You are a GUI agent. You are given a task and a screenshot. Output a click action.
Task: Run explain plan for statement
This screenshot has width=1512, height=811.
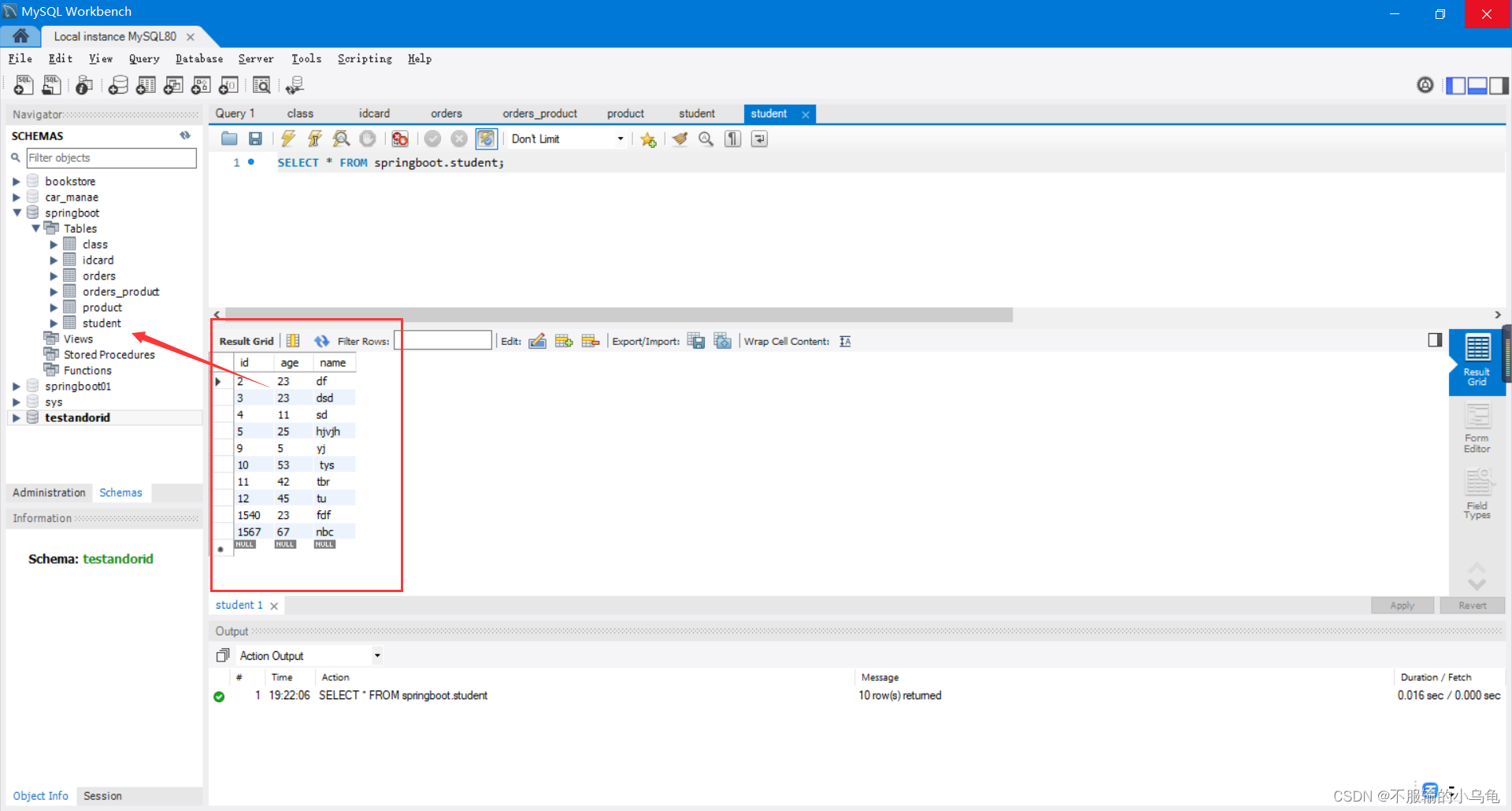341,139
